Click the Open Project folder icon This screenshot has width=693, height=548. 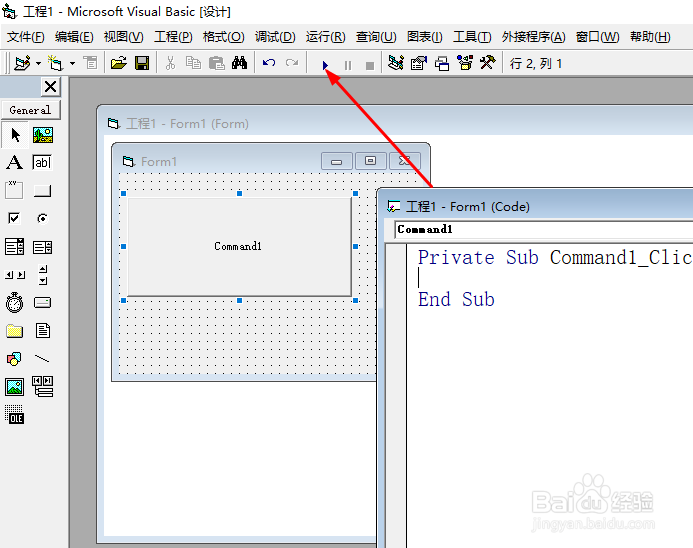click(x=118, y=64)
